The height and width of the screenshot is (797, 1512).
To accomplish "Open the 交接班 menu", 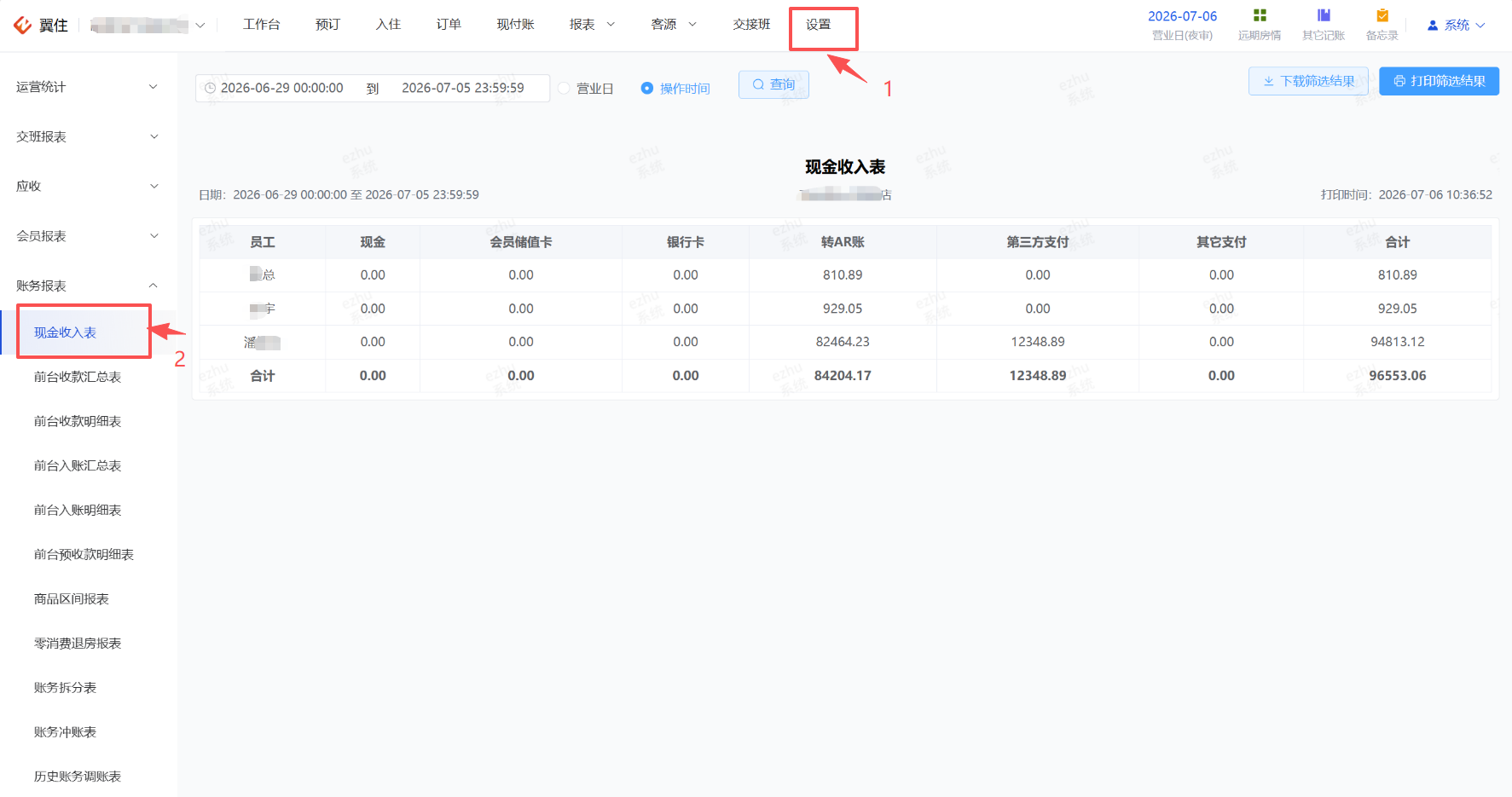I will tap(751, 25).
